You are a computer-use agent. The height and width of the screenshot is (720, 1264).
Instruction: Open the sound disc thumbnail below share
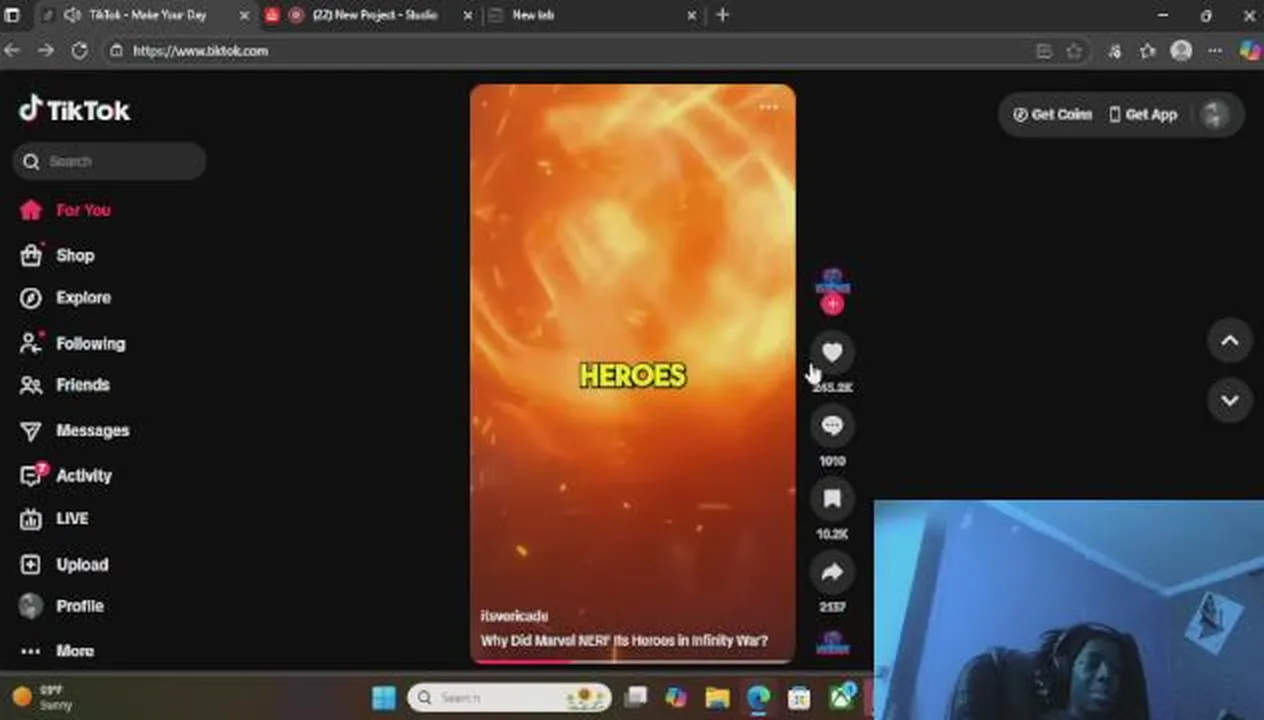(x=832, y=643)
